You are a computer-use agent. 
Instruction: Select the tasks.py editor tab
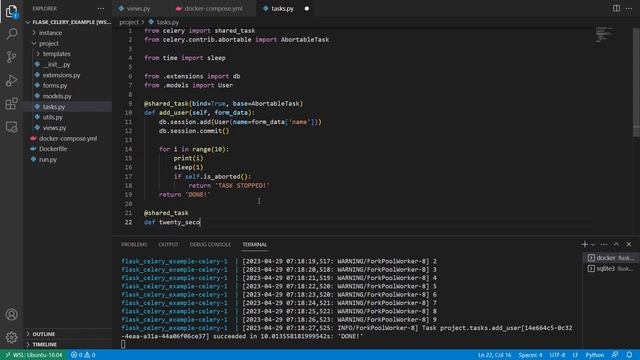click(x=282, y=9)
